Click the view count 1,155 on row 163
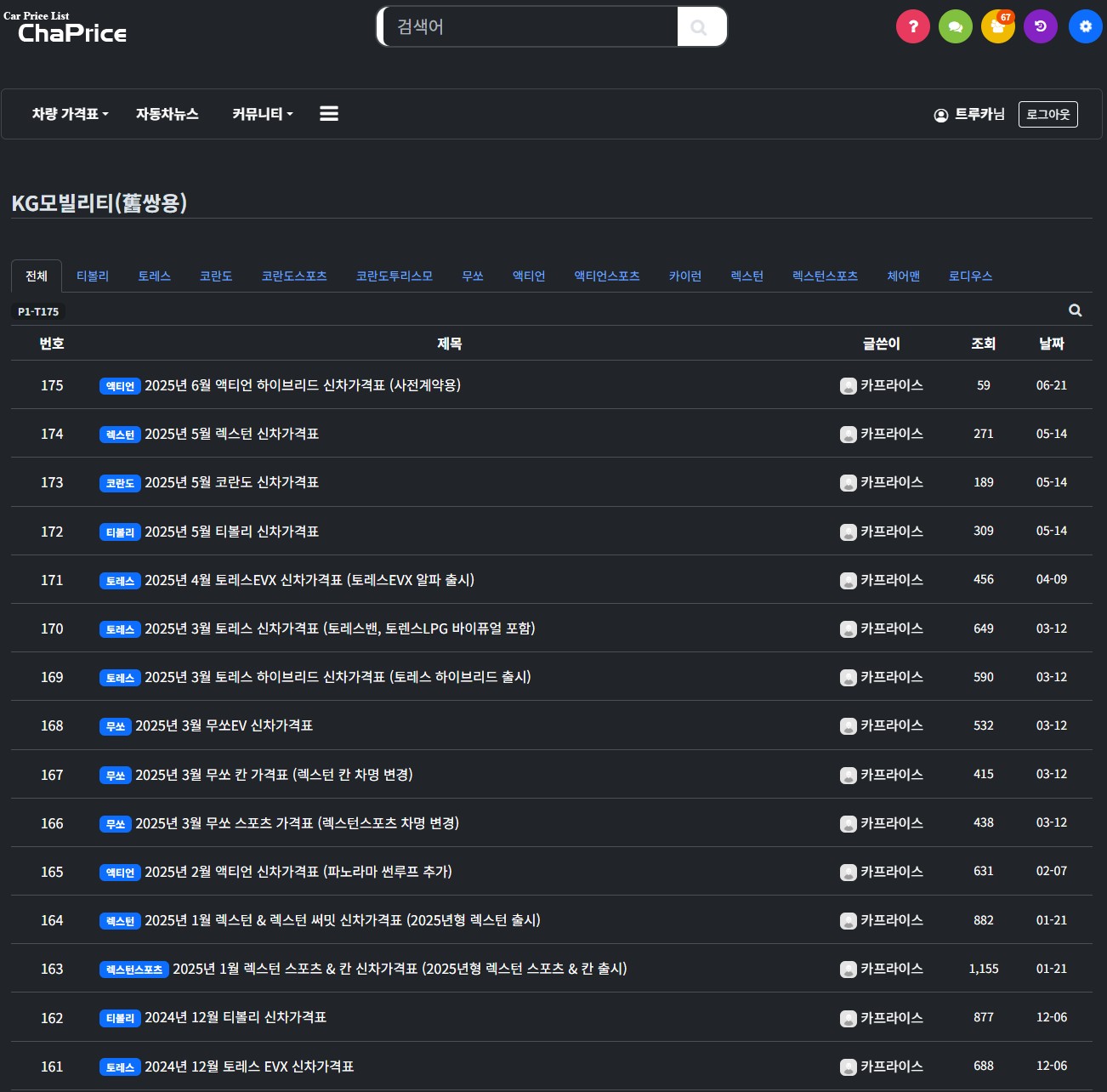1107x1092 pixels. (984, 969)
